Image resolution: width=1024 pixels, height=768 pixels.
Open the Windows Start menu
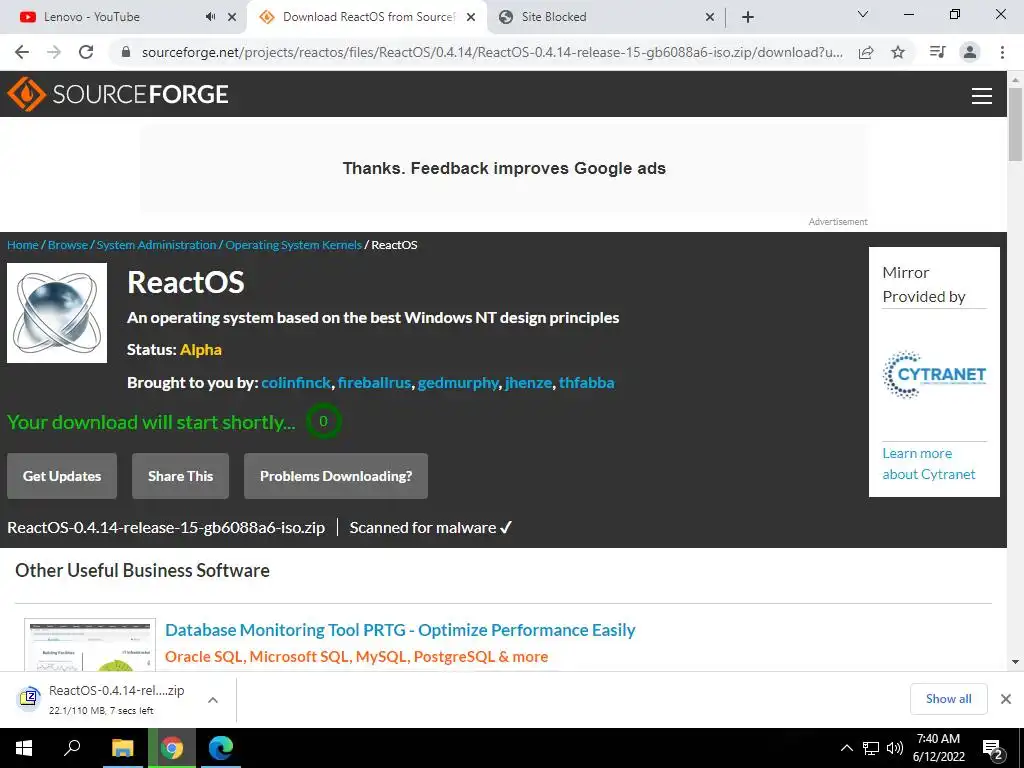(x=24, y=748)
